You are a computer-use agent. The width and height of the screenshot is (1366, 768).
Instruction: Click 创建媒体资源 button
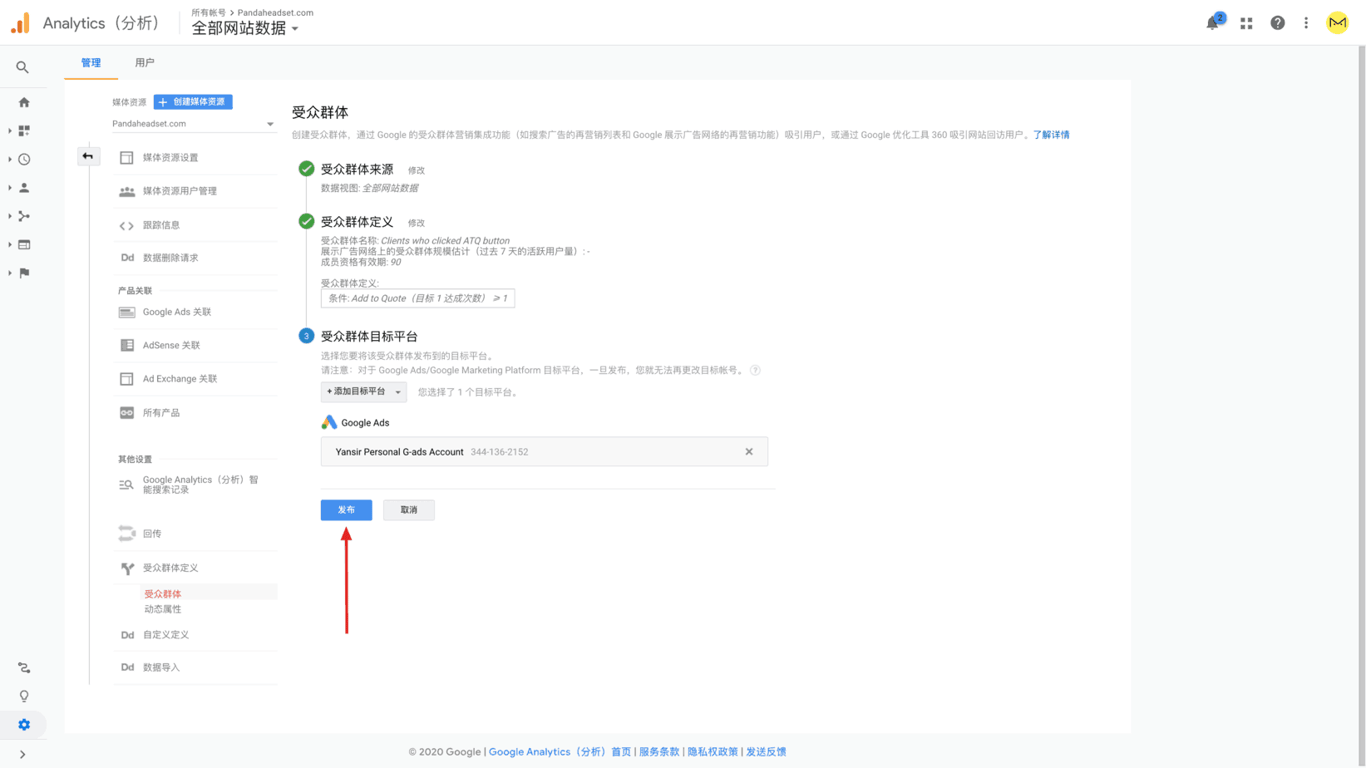coord(193,102)
